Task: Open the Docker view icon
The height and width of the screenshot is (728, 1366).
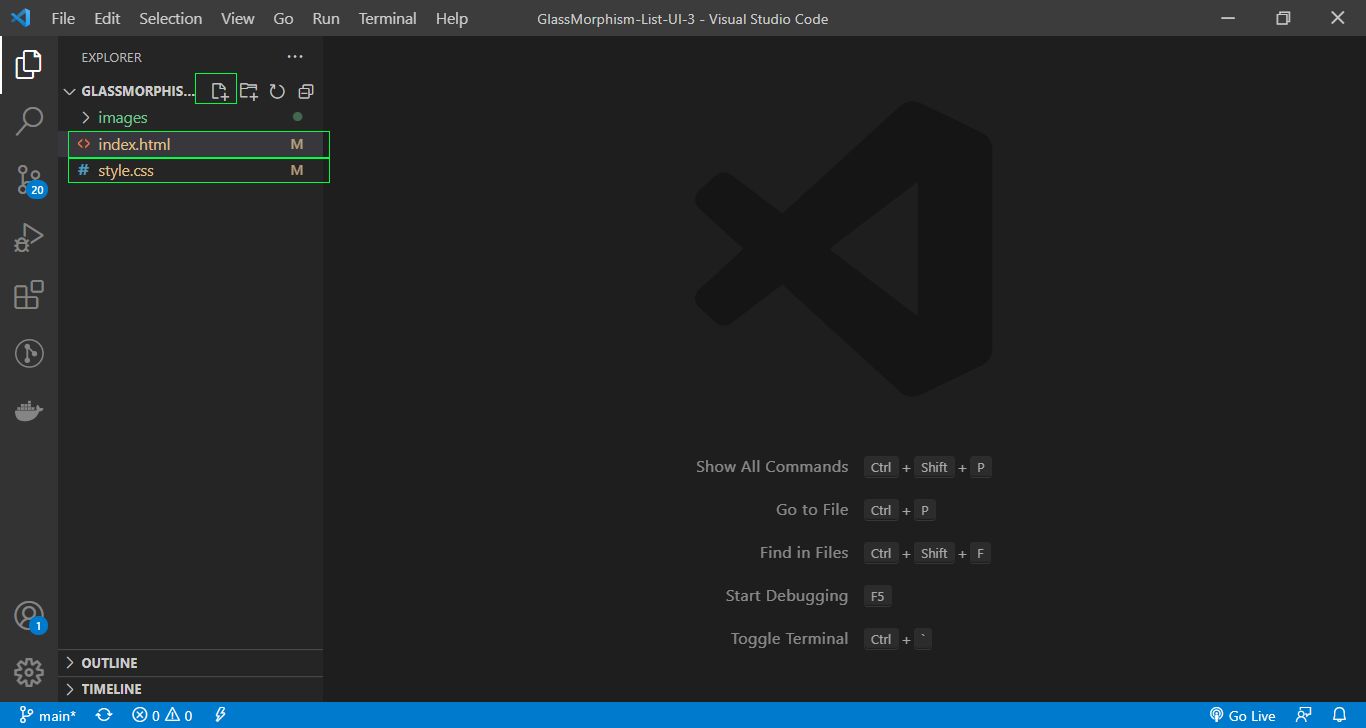Action: [29, 411]
